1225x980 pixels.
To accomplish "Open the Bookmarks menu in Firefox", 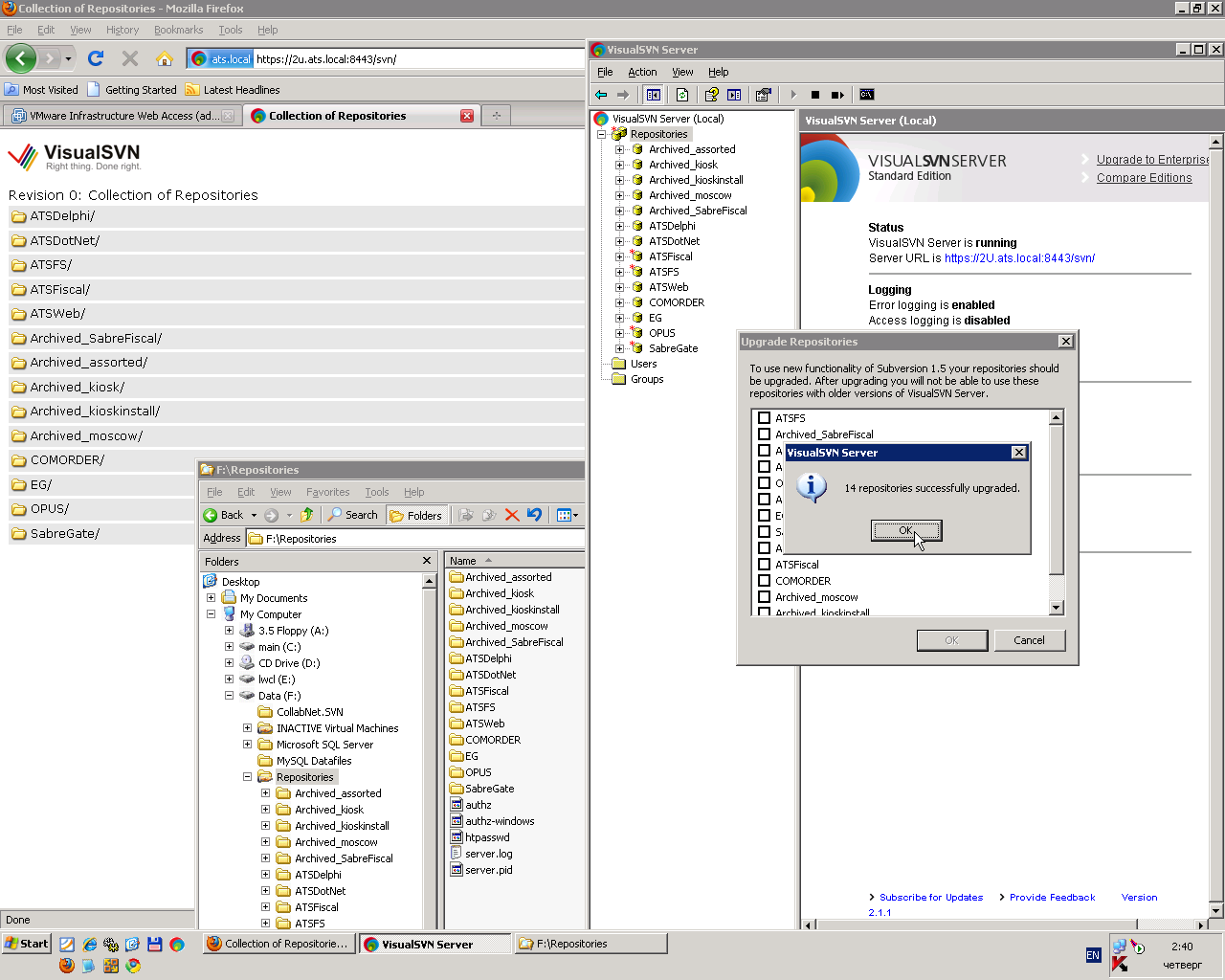I will [178, 30].
